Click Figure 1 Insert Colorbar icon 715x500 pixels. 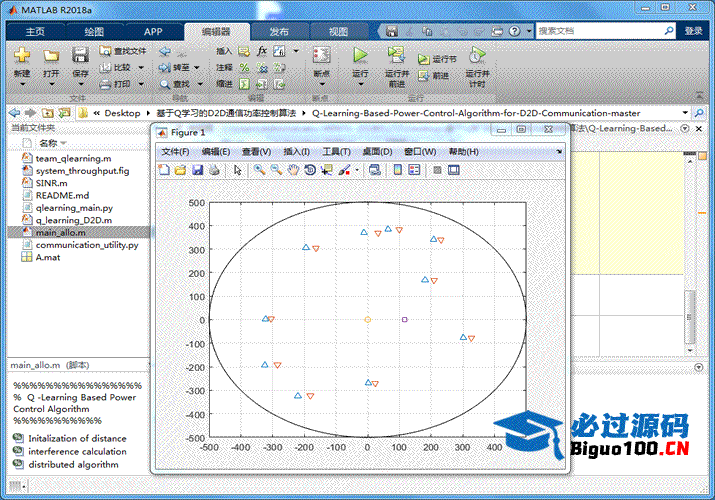(398, 170)
